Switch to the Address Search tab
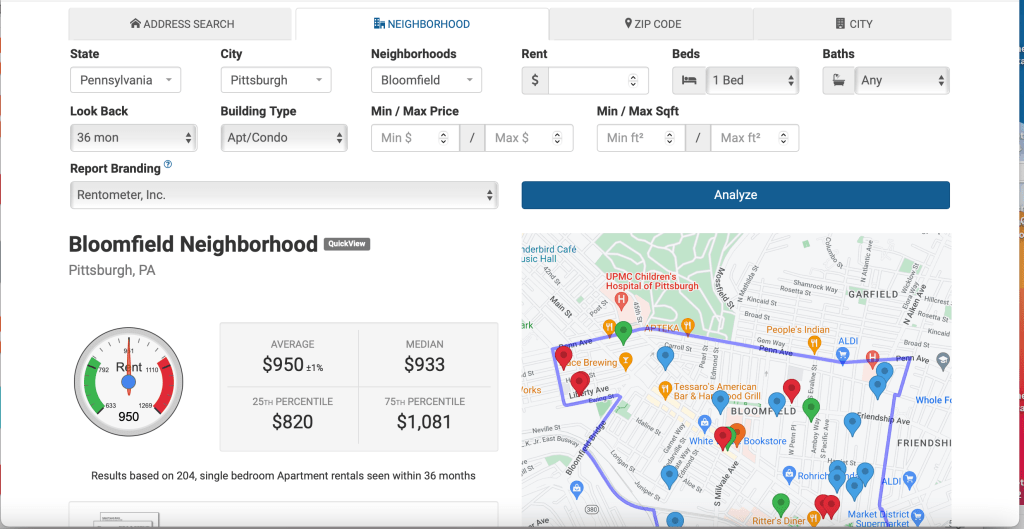 point(182,24)
